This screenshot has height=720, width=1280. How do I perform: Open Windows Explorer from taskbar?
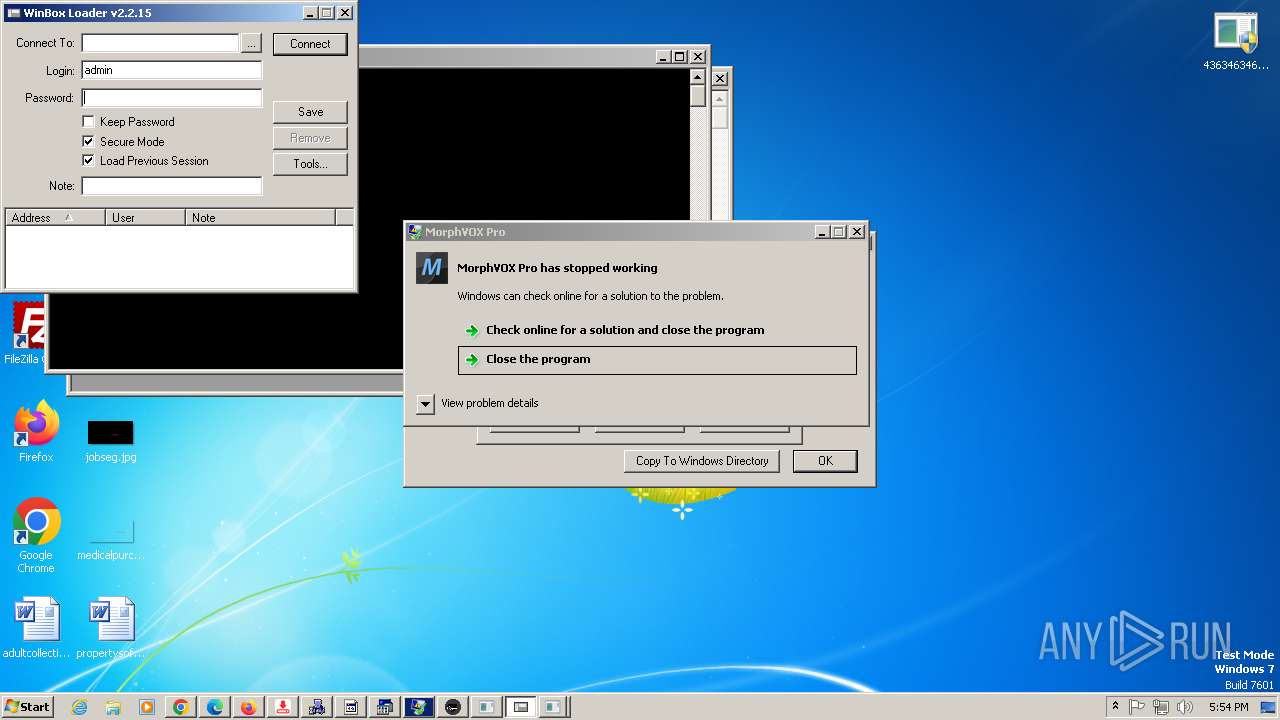coord(113,707)
